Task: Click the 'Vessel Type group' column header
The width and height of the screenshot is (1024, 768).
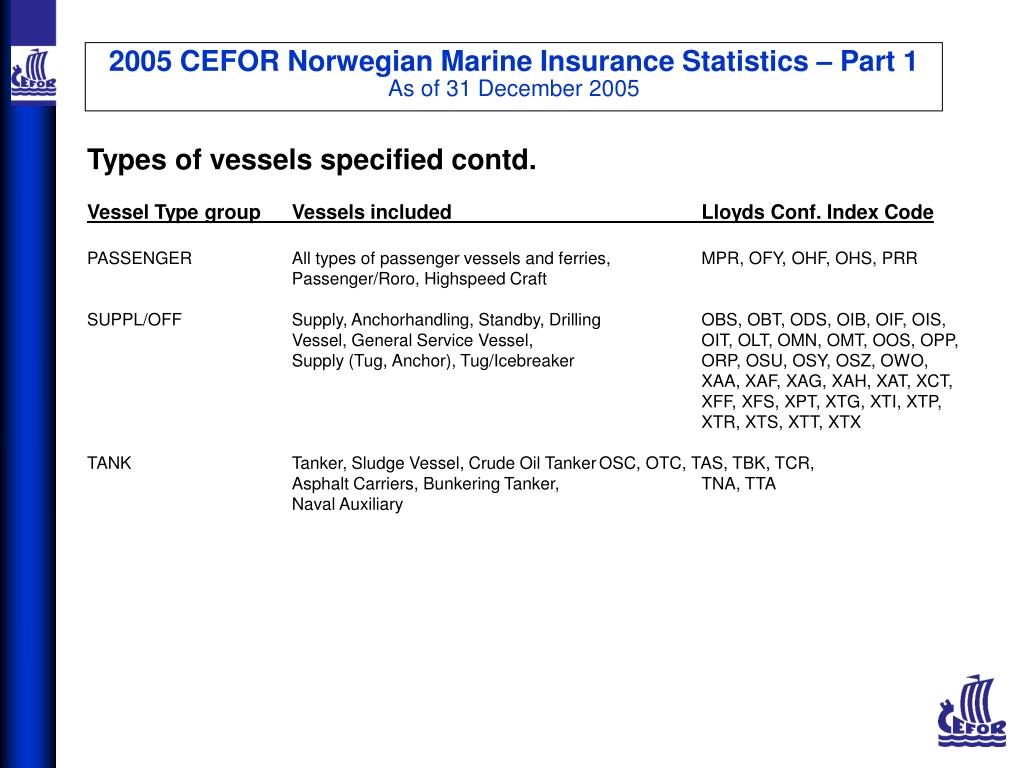Action: tap(174, 212)
